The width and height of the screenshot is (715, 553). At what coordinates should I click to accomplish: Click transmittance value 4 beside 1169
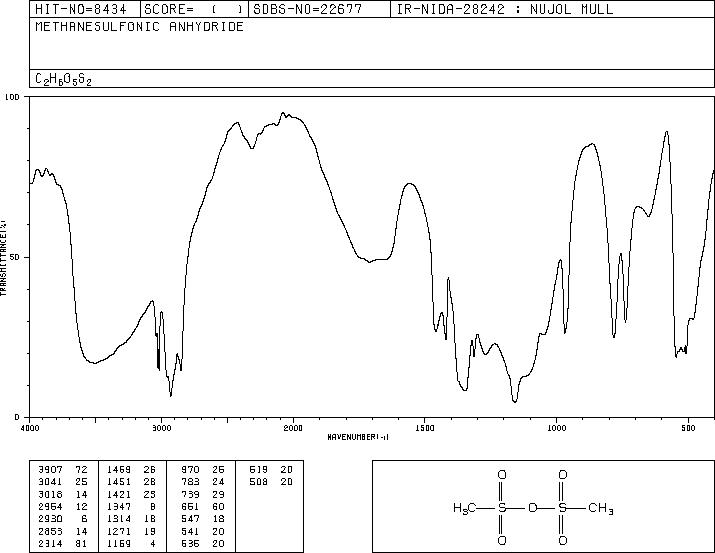[153, 544]
